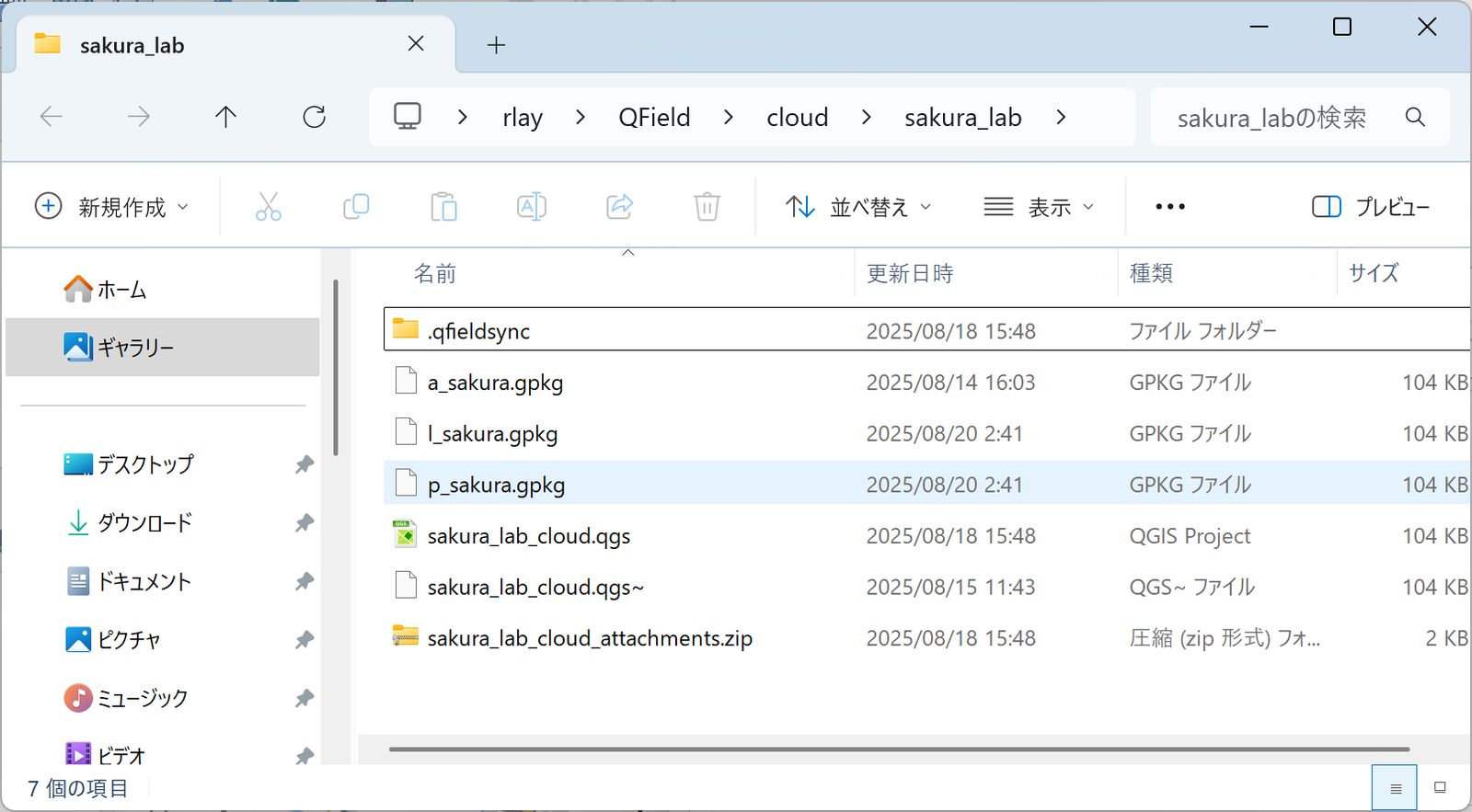Screen dimensions: 1472x812
Task: Click the Delete trash icon
Action: [x=707, y=207]
